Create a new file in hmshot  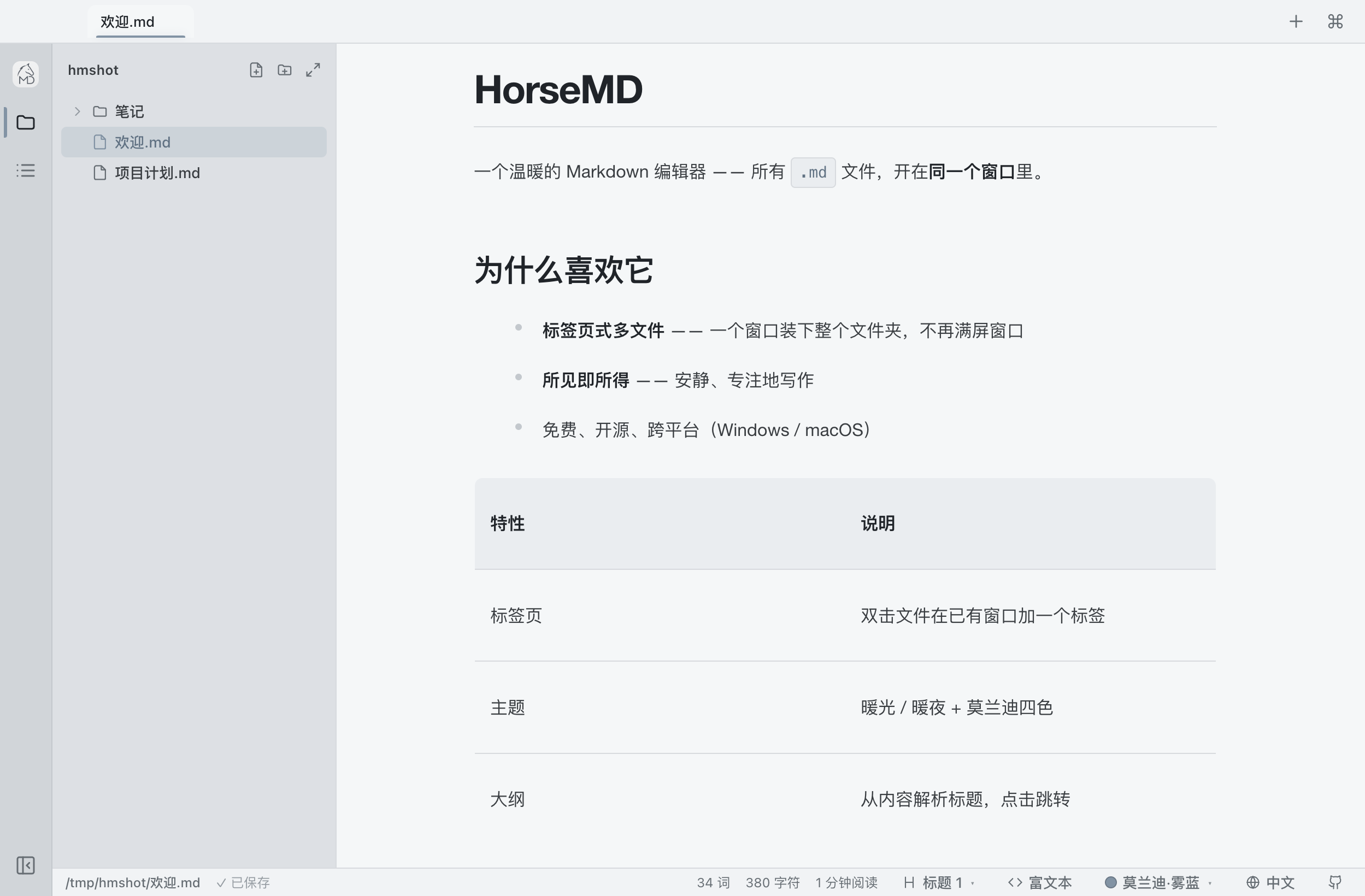tap(256, 70)
